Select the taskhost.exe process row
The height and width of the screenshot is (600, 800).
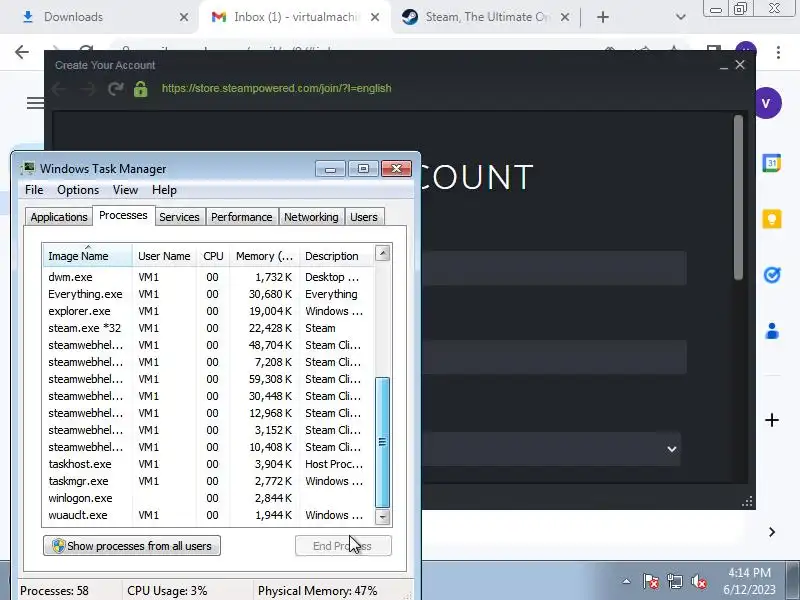[x=208, y=464]
